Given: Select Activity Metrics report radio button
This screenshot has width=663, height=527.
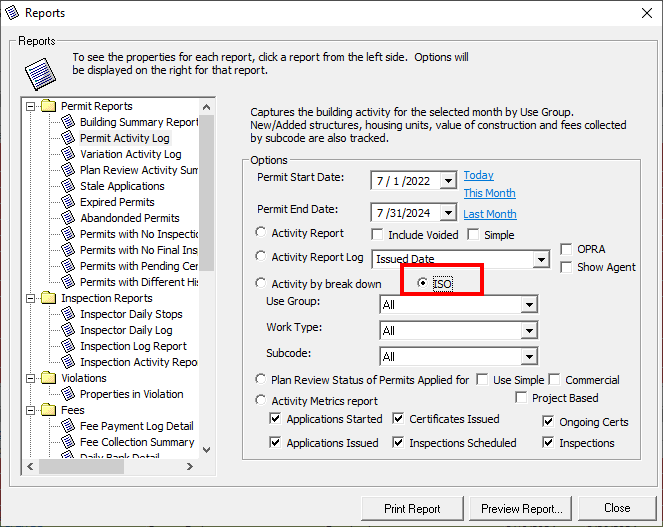Looking at the screenshot, I should 260,400.
